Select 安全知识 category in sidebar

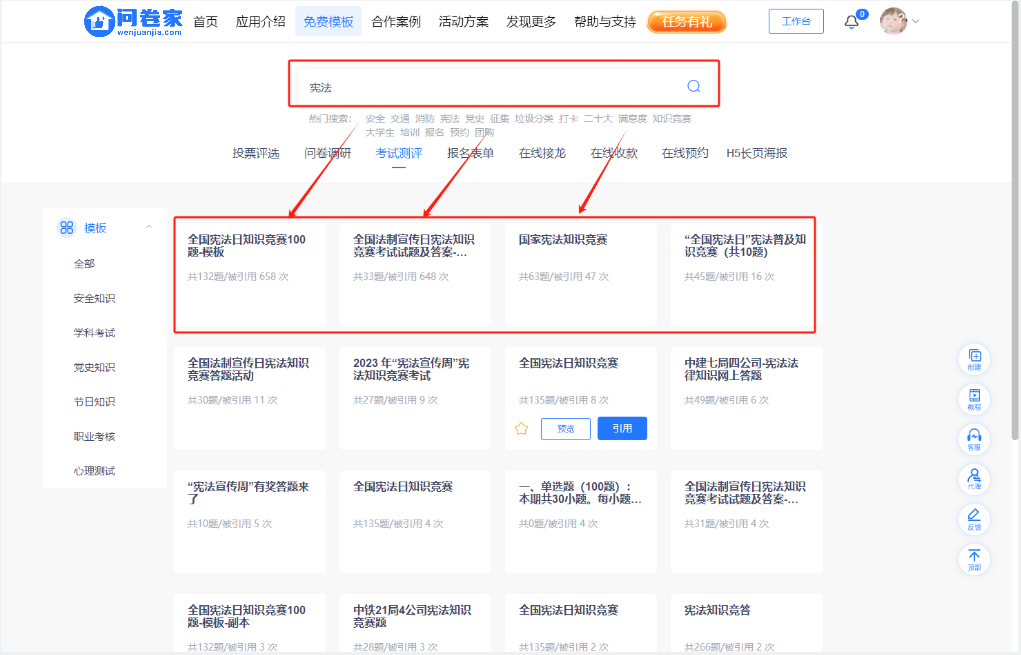coord(94,298)
